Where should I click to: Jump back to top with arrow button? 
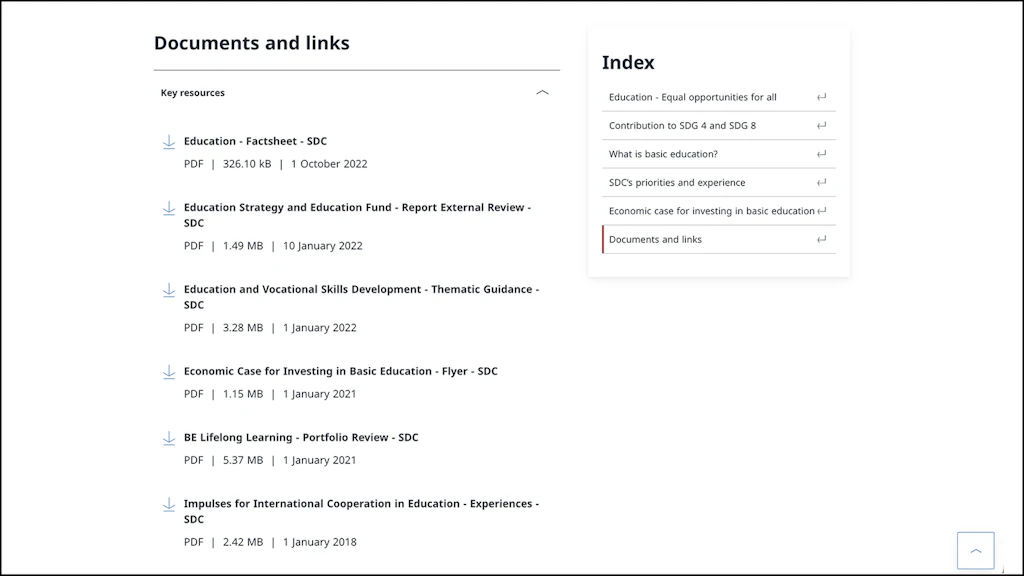976,551
